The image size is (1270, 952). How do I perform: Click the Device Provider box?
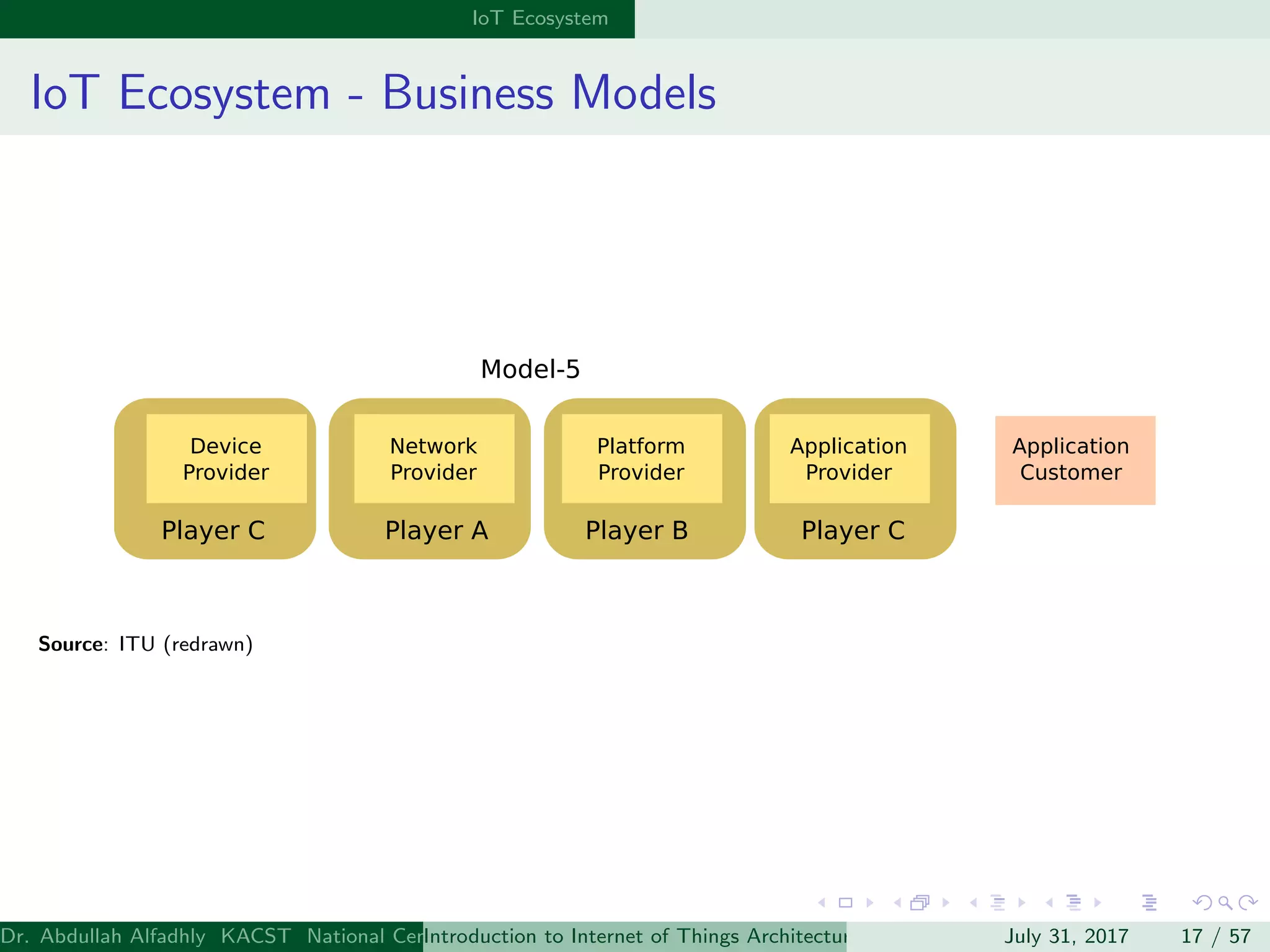[x=226, y=459]
